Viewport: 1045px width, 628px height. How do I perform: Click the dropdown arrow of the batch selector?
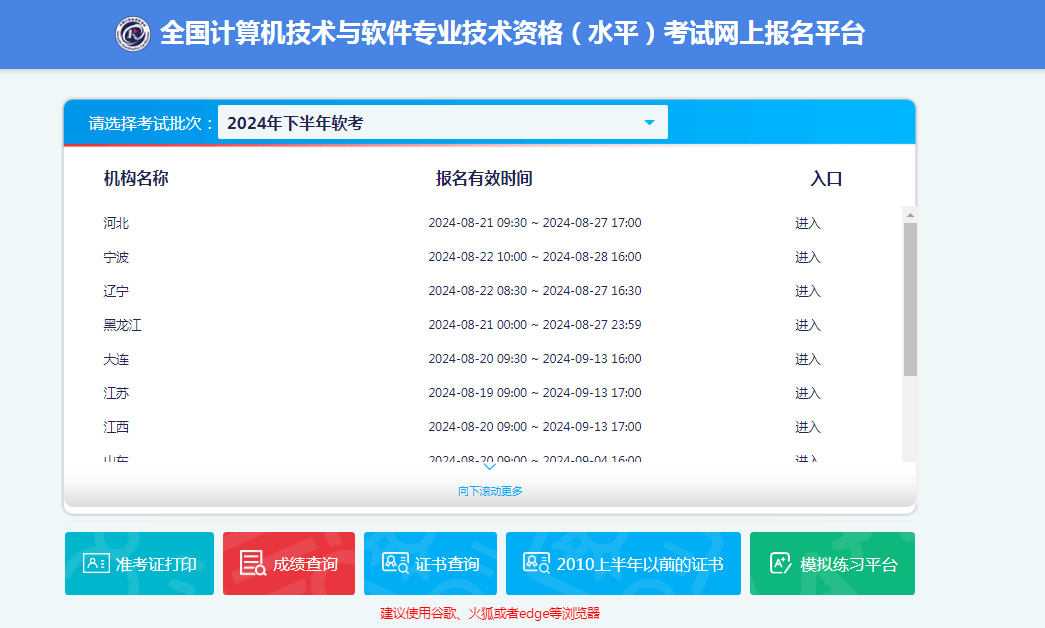[x=651, y=121]
